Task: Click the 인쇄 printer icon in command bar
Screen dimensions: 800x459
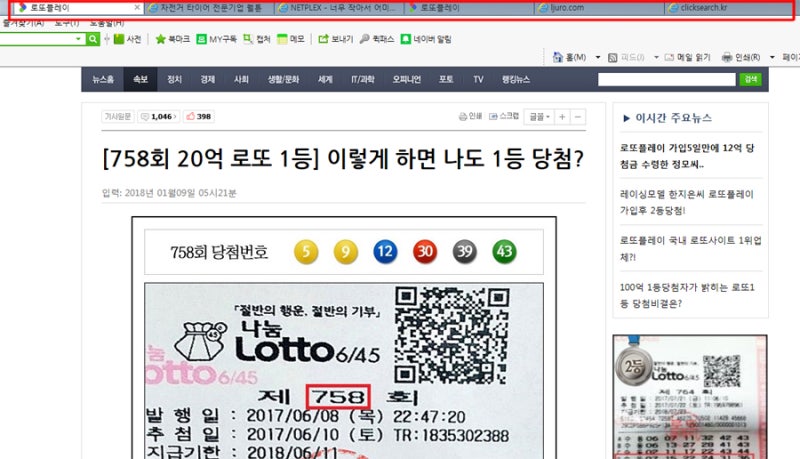Action: (x=727, y=58)
